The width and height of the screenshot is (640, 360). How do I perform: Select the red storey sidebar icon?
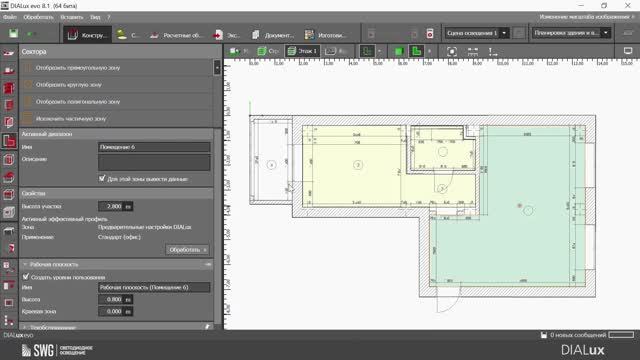[9, 88]
